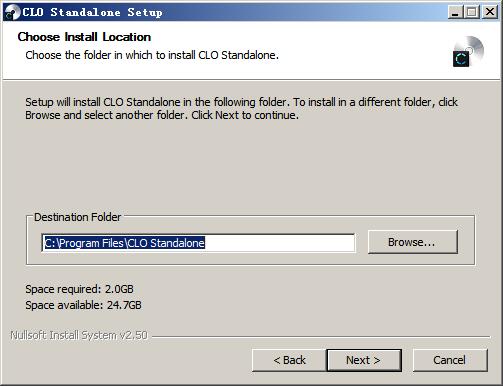Click the Destination Folder group label

[77, 217]
